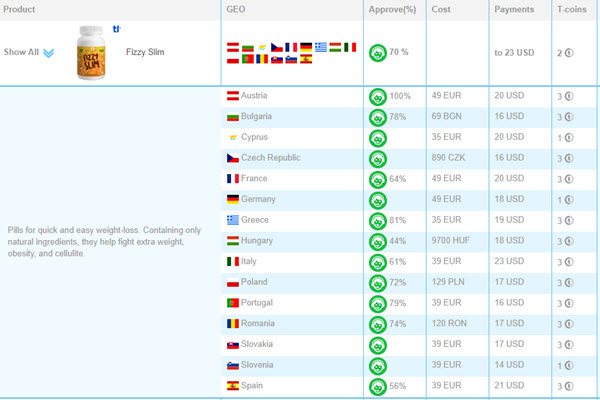Click the approve icon in Spain row
This screenshot has width=600, height=400.
[378, 386]
